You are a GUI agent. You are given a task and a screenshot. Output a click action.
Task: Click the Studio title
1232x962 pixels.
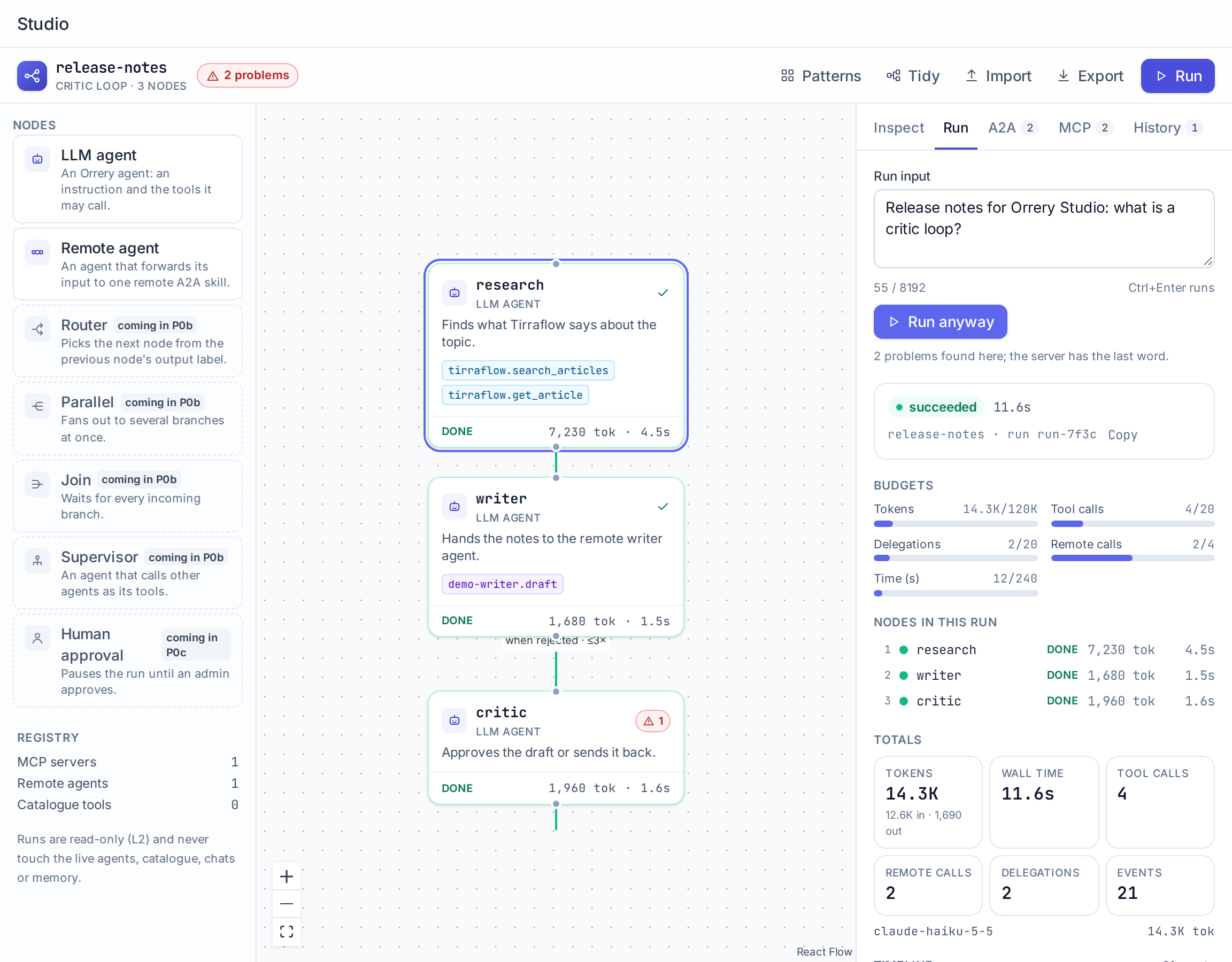pyautogui.click(x=43, y=24)
